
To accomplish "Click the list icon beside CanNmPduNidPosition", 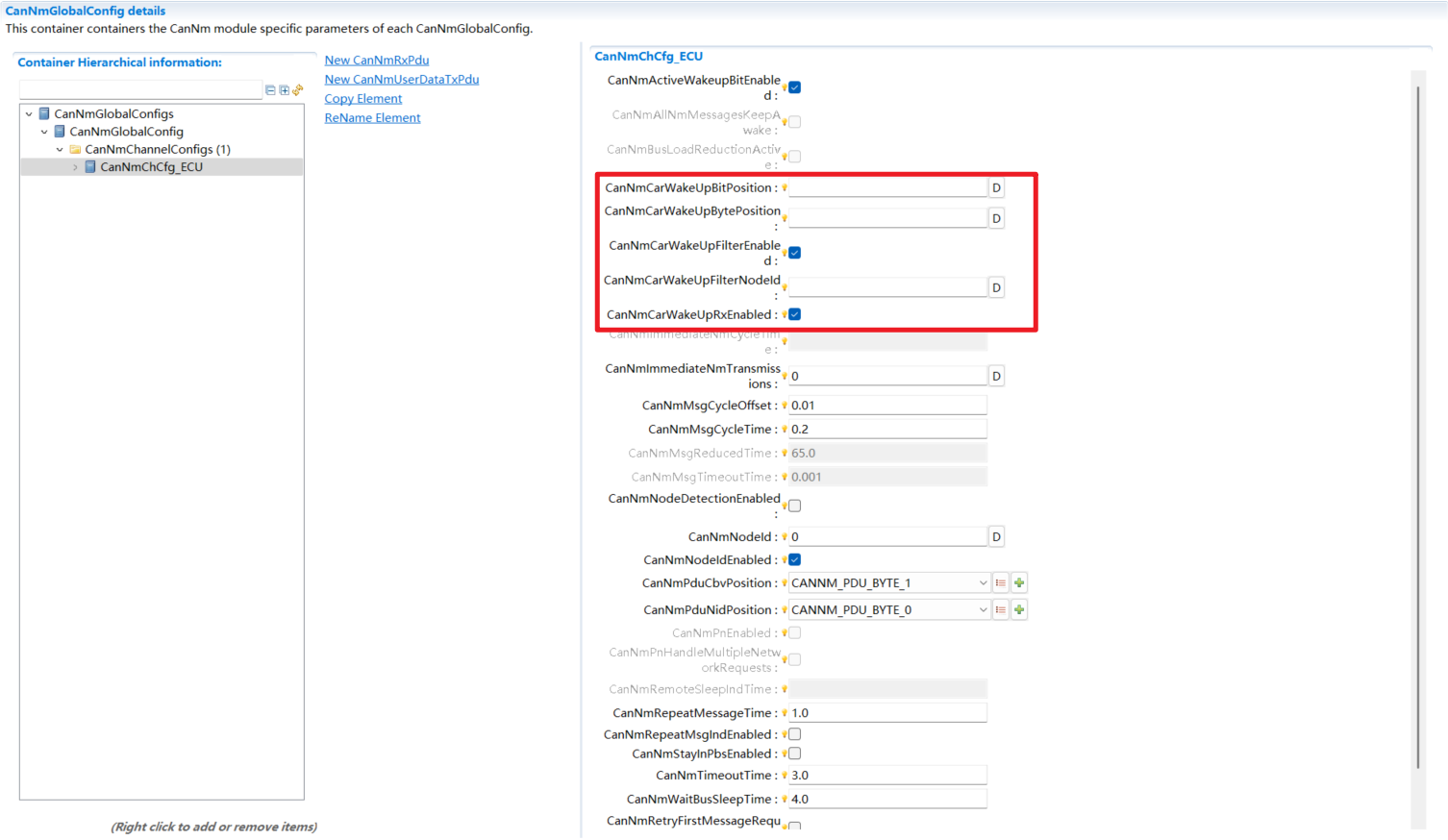I will (1001, 610).
